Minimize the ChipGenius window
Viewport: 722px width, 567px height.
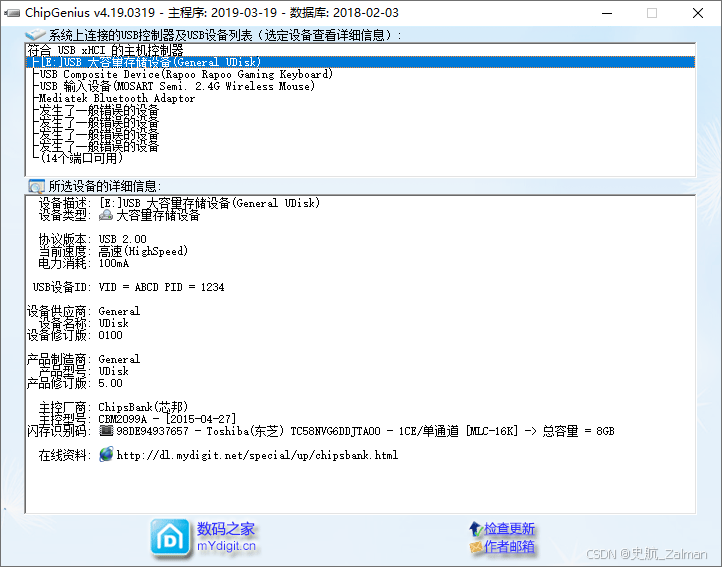(x=607, y=13)
